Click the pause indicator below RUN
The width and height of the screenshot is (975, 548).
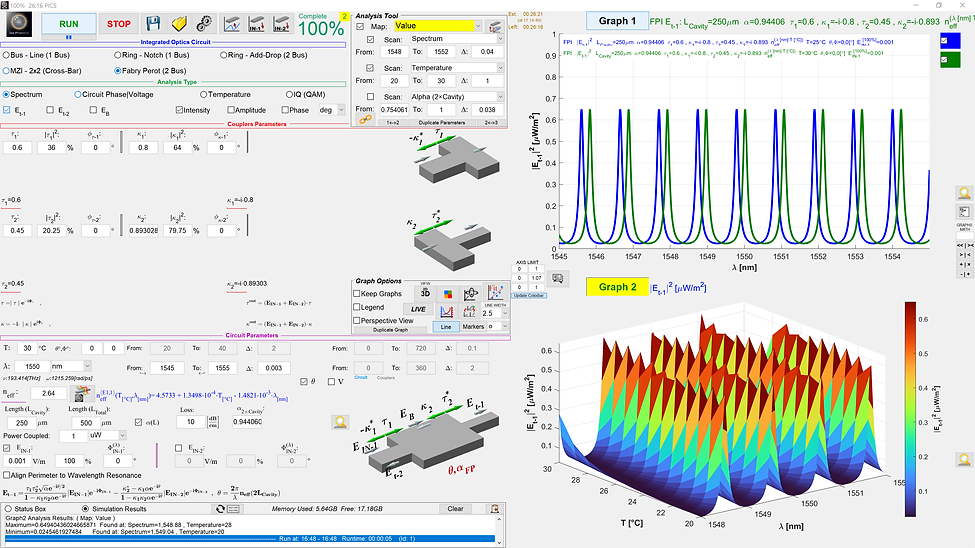pyautogui.click(x=69, y=37)
